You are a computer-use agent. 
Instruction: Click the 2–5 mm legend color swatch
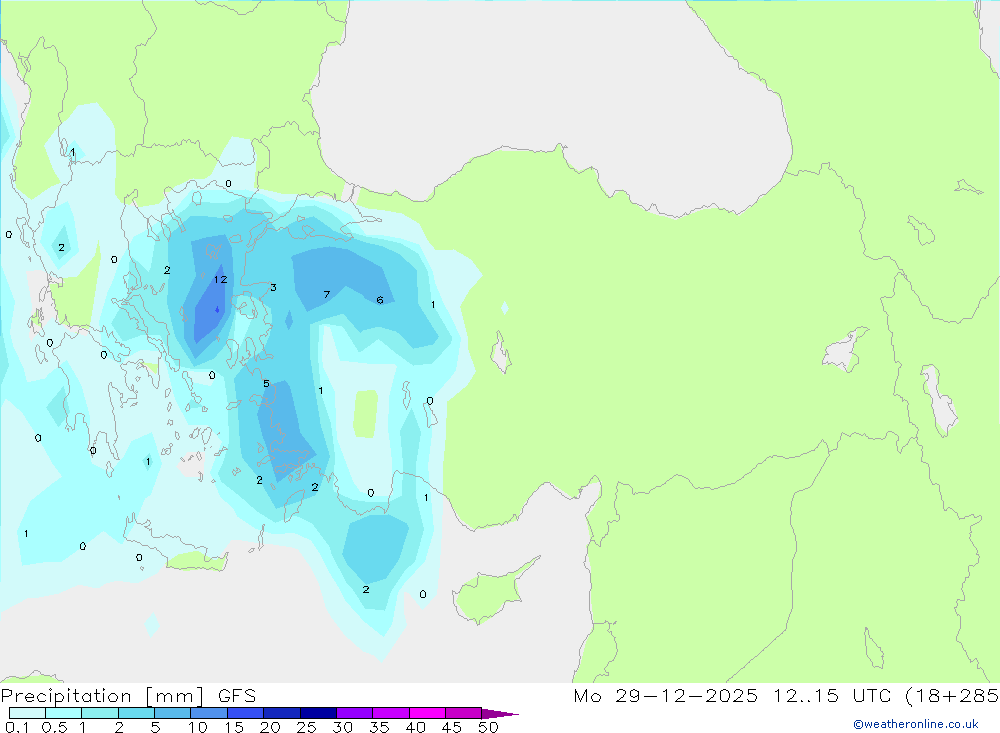tap(136, 713)
